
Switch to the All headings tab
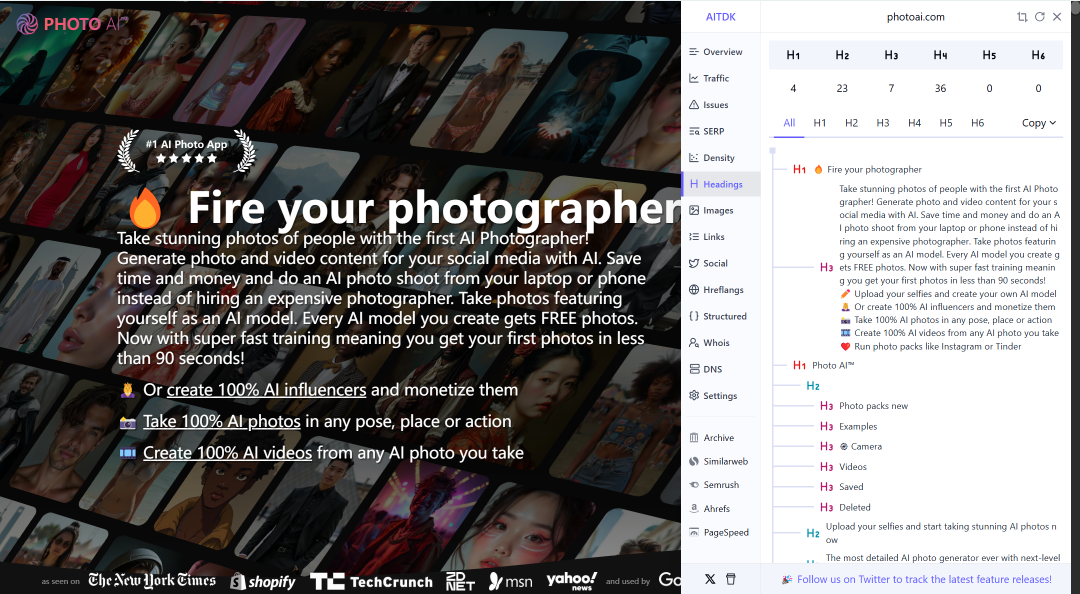pyautogui.click(x=789, y=123)
